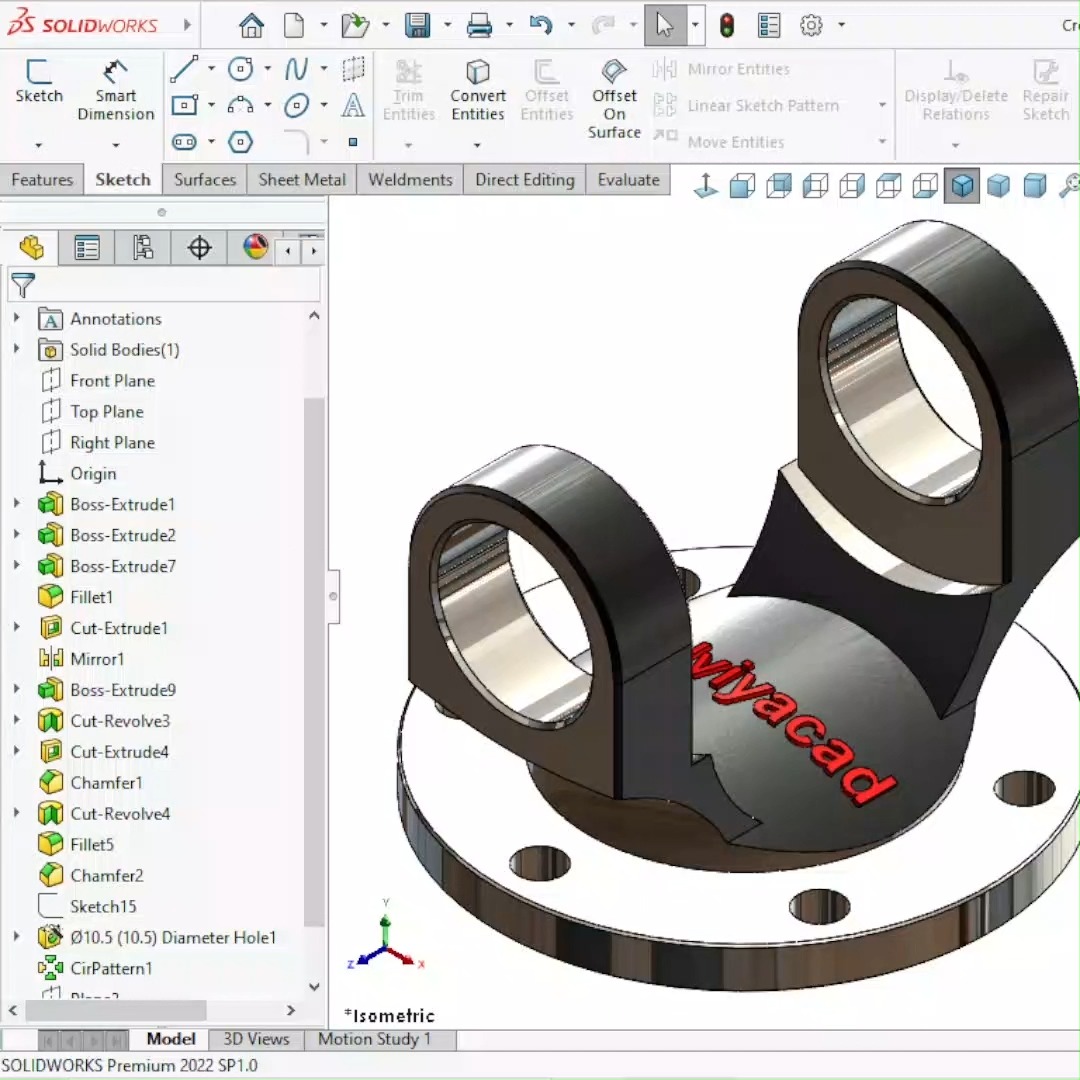Click the Normal To view icon
Viewport: 1080px width, 1080px height.
coord(706,185)
